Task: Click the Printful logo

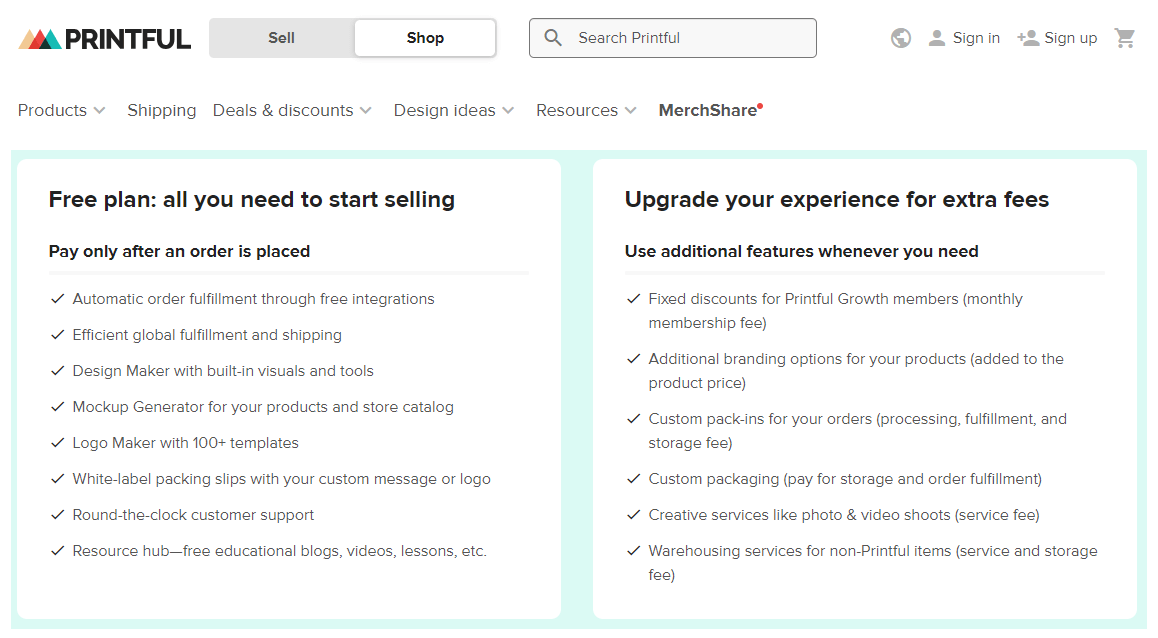Action: click(x=104, y=38)
